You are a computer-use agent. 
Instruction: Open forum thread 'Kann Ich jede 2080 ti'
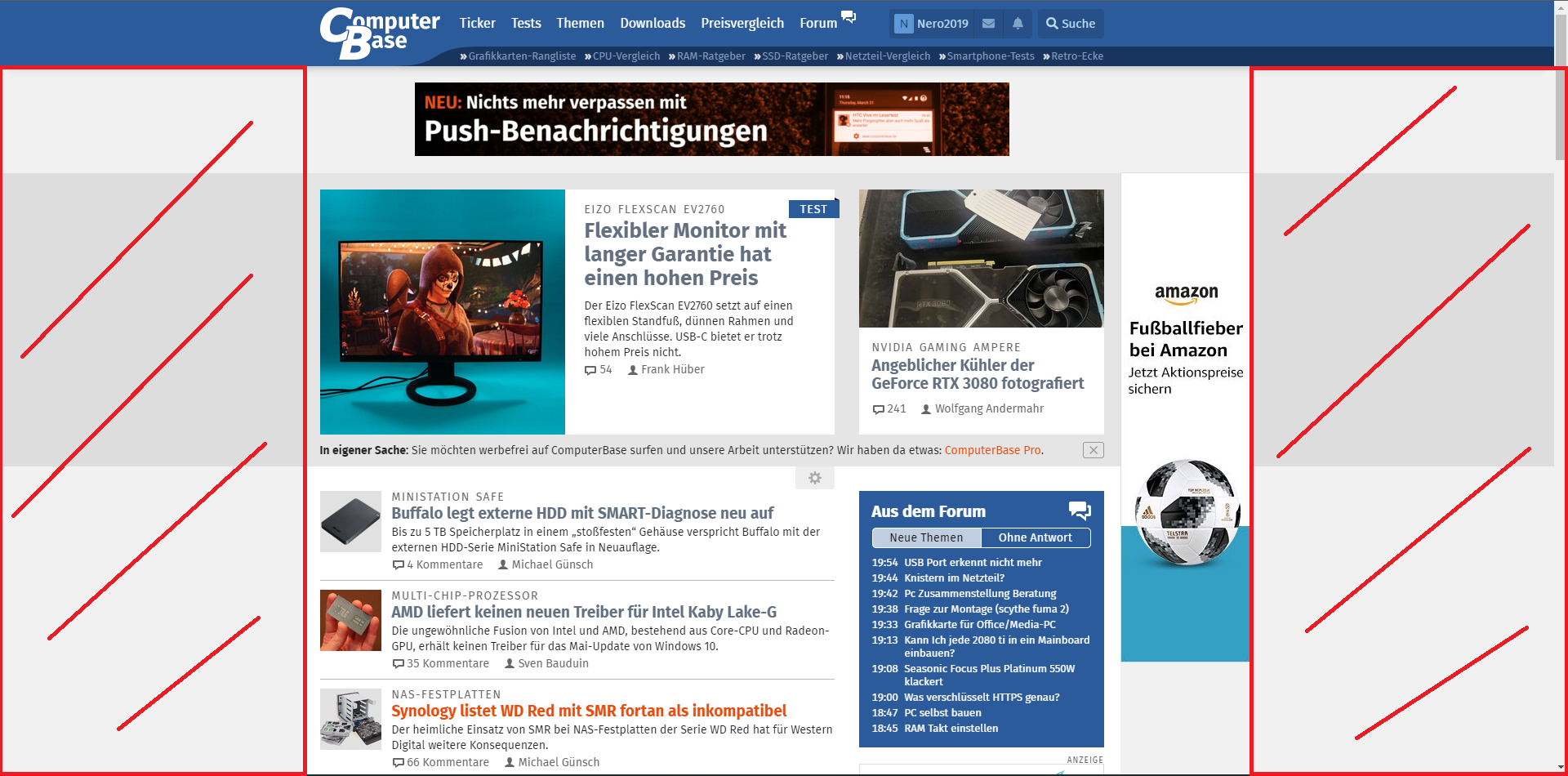(997, 646)
